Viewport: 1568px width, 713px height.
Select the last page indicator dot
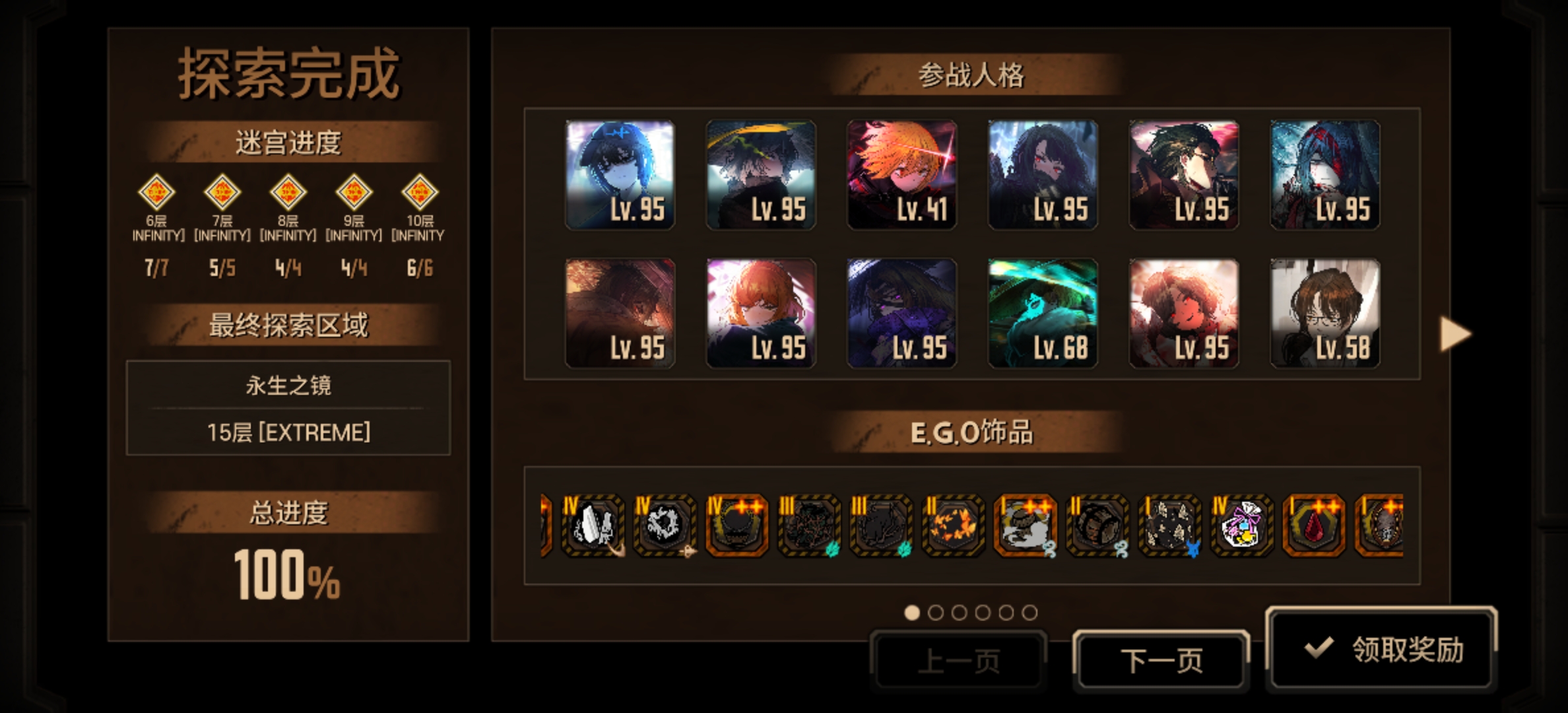(1029, 613)
